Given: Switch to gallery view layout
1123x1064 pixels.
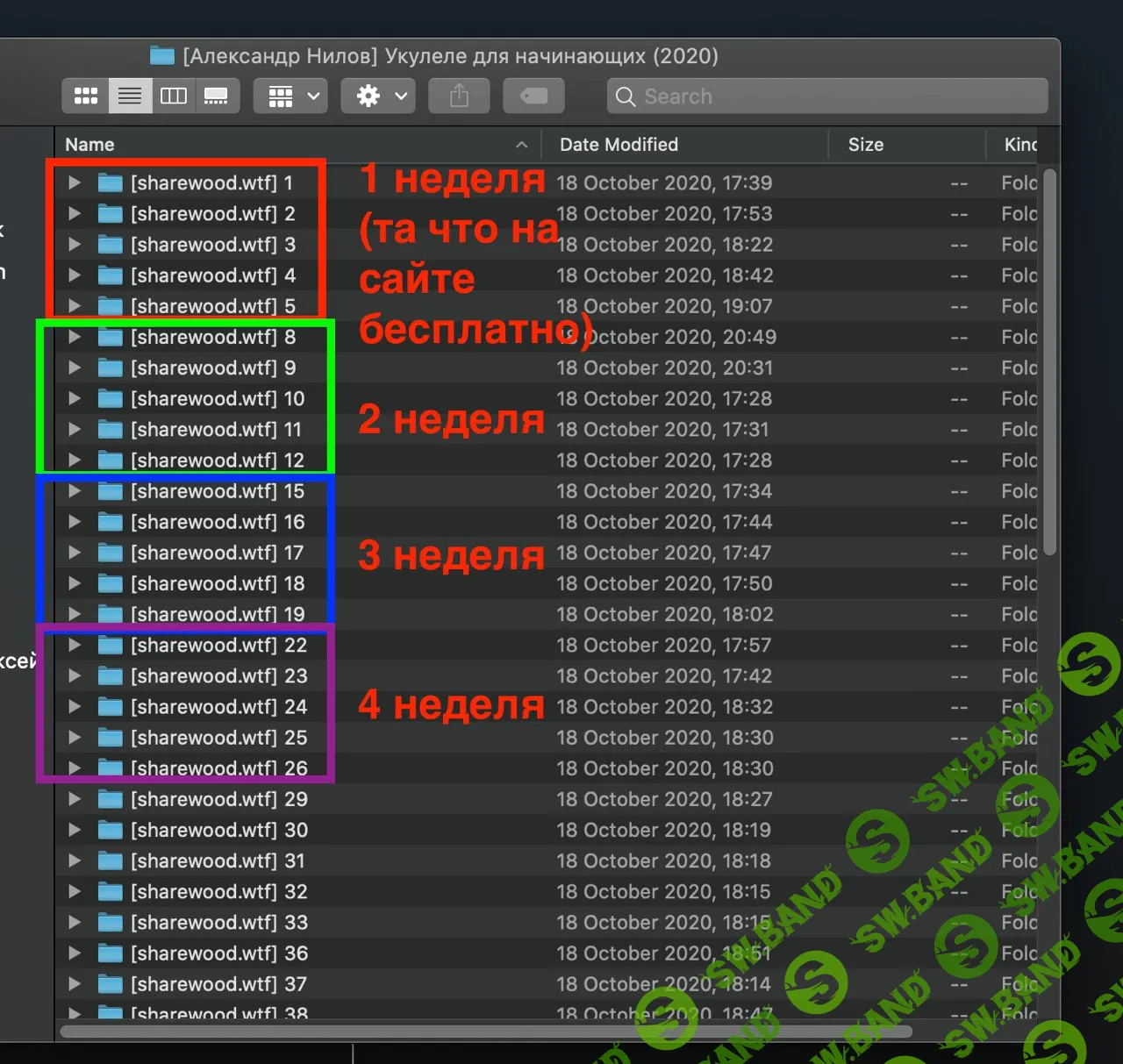Looking at the screenshot, I should [x=216, y=96].
